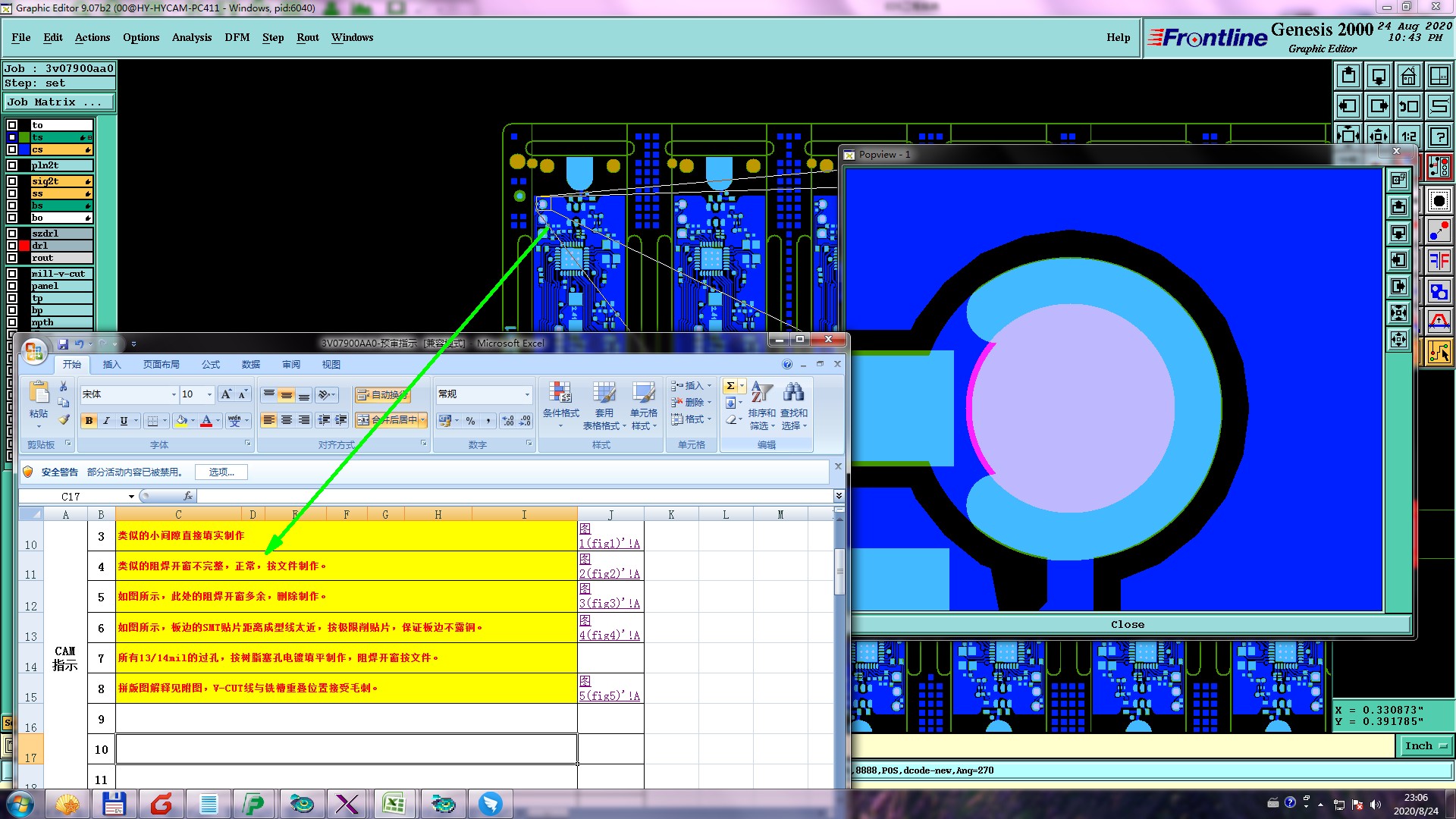Image resolution: width=1456 pixels, height=819 pixels.
Task: Open the font size dropdown showing 10
Action: tap(209, 394)
